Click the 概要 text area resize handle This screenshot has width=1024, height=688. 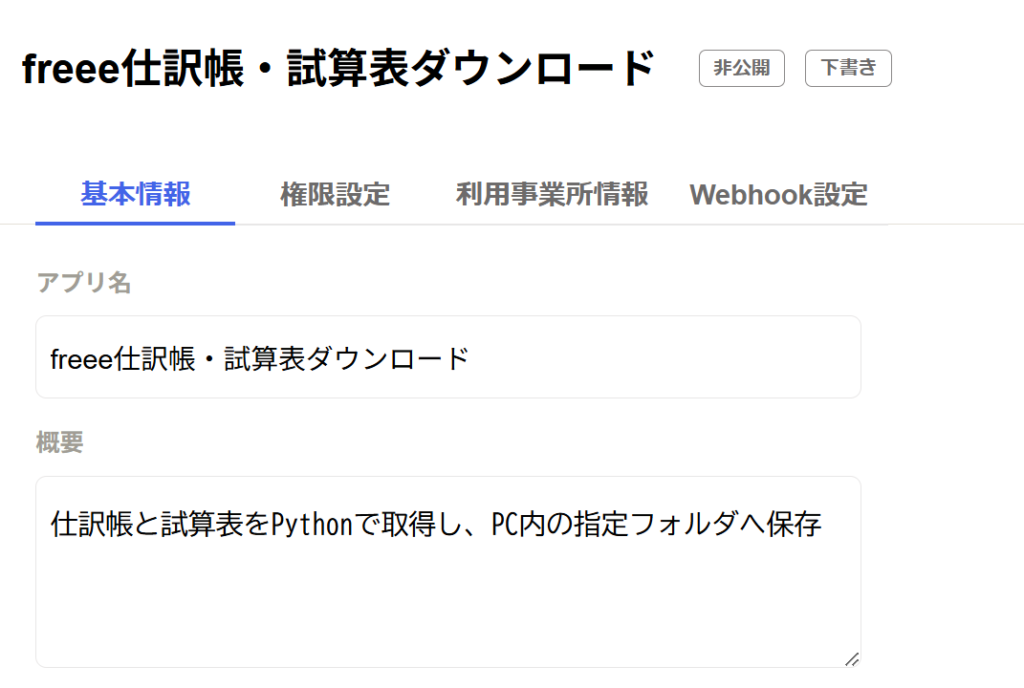852,659
